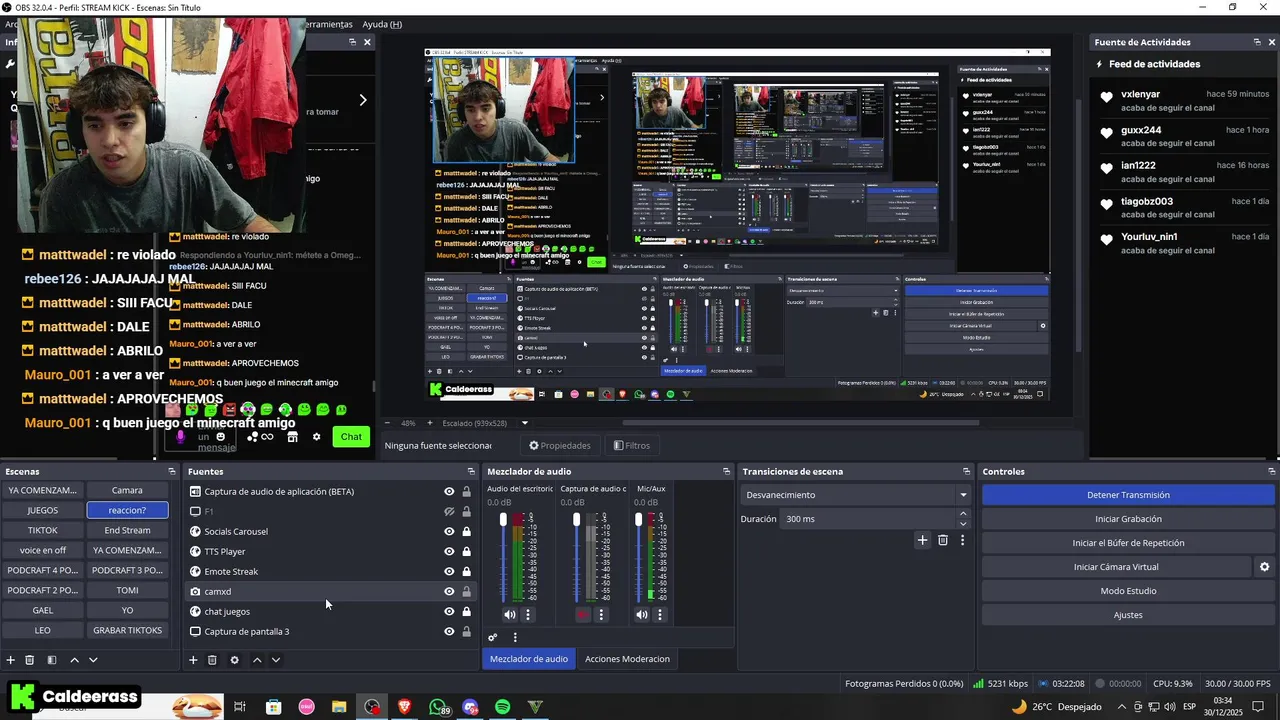Screen dimensions: 1280x720
Task: Mute the Audio del escritorio channel
Action: (510, 615)
